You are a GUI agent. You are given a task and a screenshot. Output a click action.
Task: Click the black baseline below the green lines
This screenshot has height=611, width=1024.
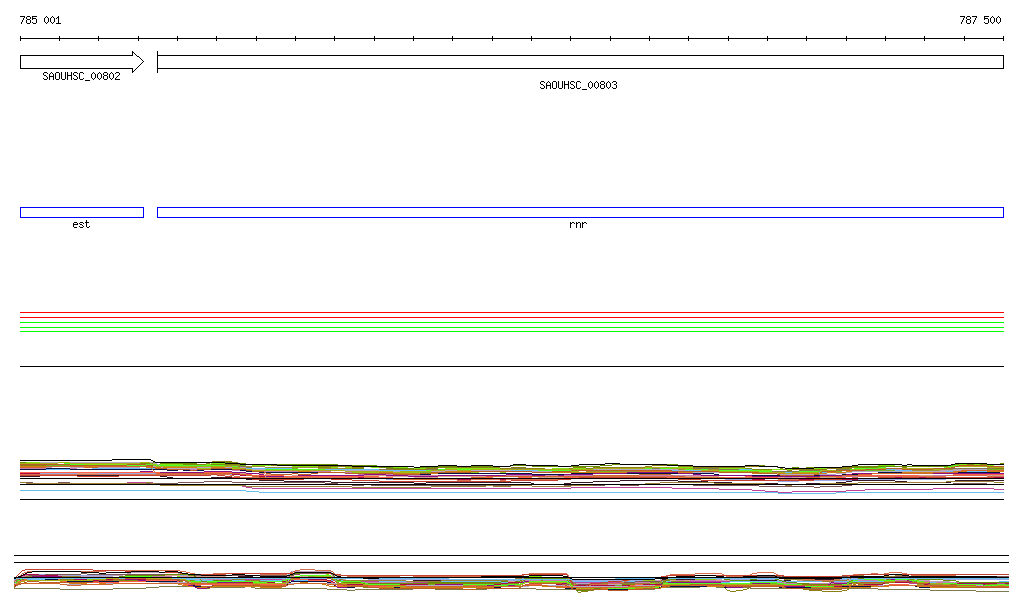point(510,366)
